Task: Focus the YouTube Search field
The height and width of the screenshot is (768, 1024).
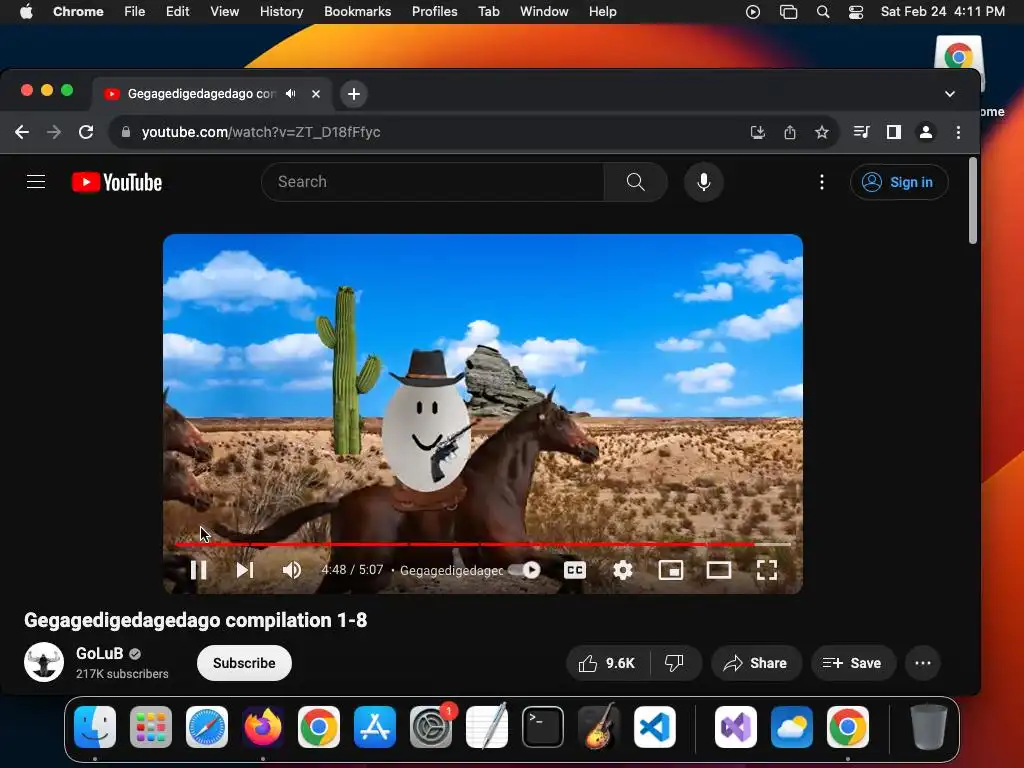Action: (x=433, y=182)
